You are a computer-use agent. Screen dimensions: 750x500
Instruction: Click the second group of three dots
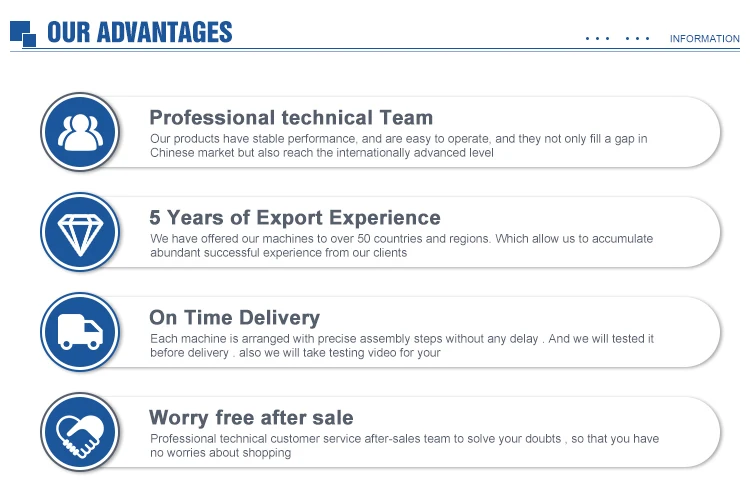pos(637,38)
